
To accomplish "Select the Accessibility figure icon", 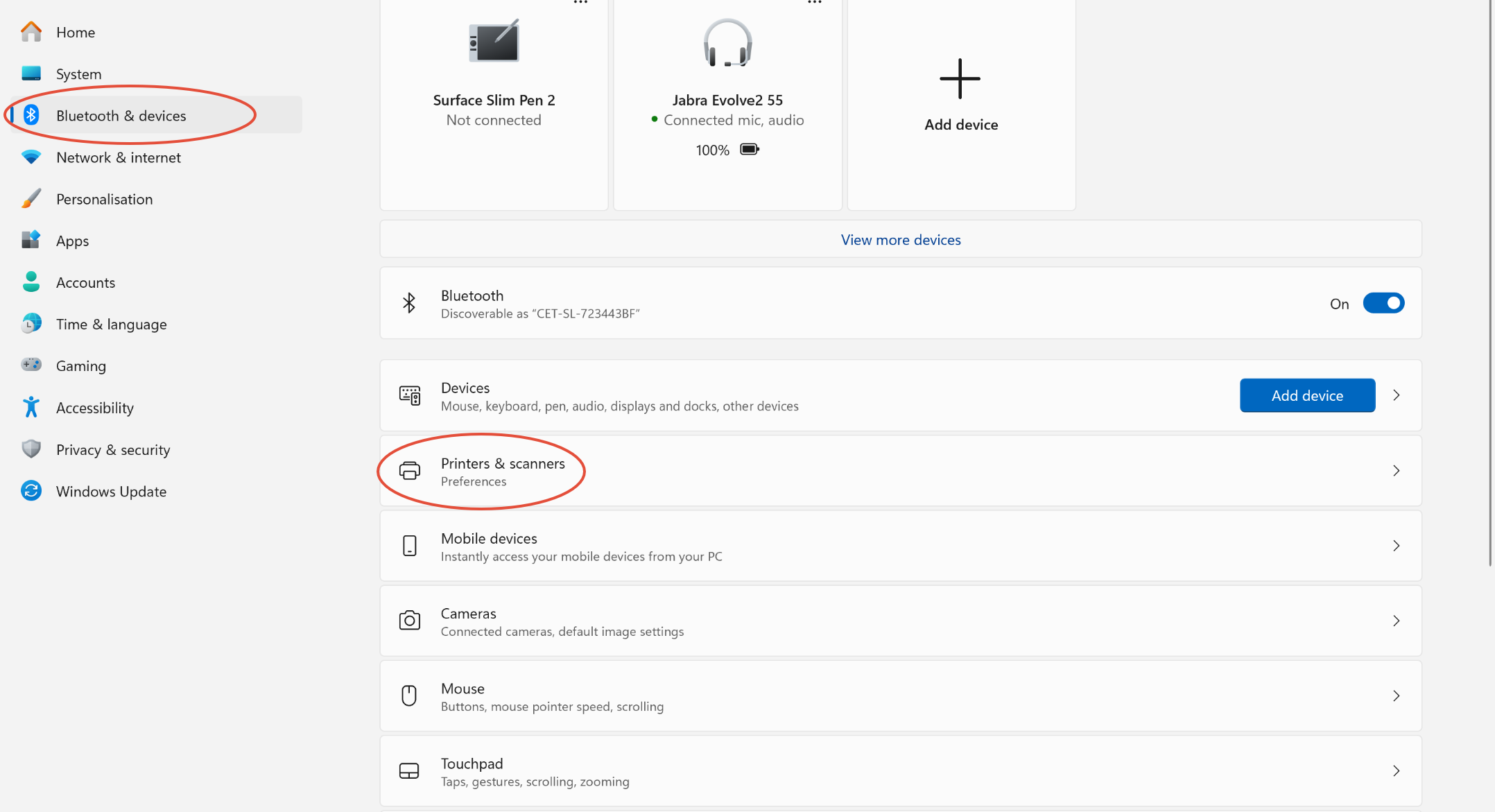I will click(x=31, y=408).
